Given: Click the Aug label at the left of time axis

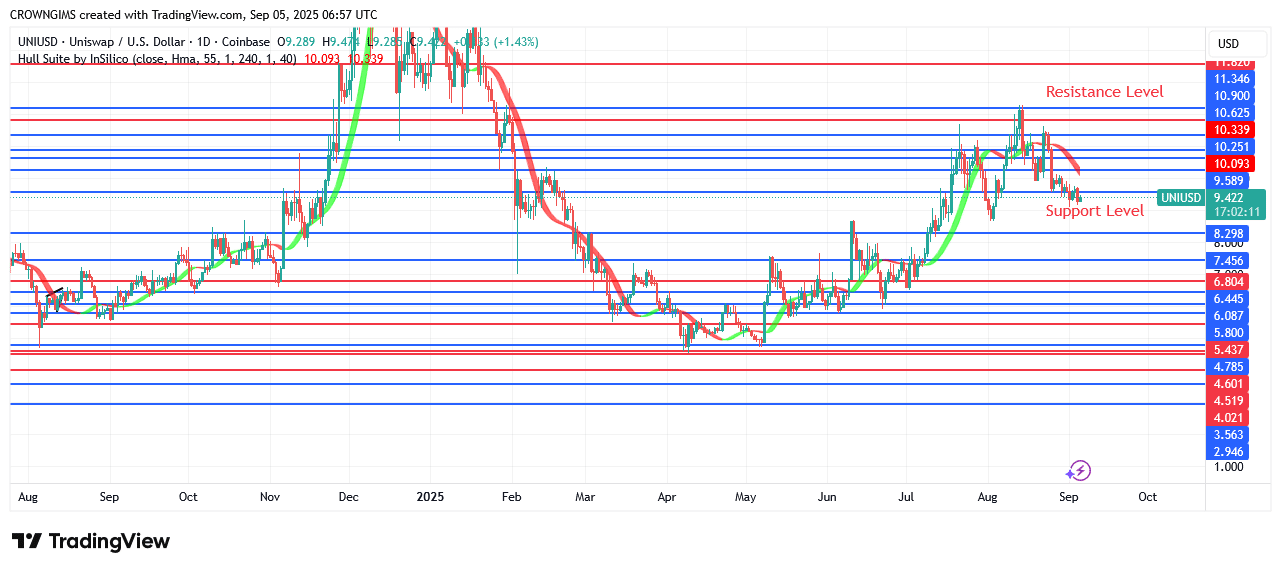Looking at the screenshot, I should tap(28, 497).
